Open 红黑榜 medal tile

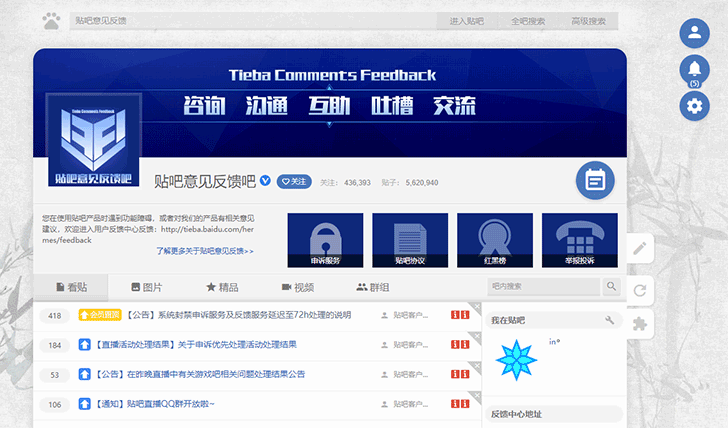(495, 240)
